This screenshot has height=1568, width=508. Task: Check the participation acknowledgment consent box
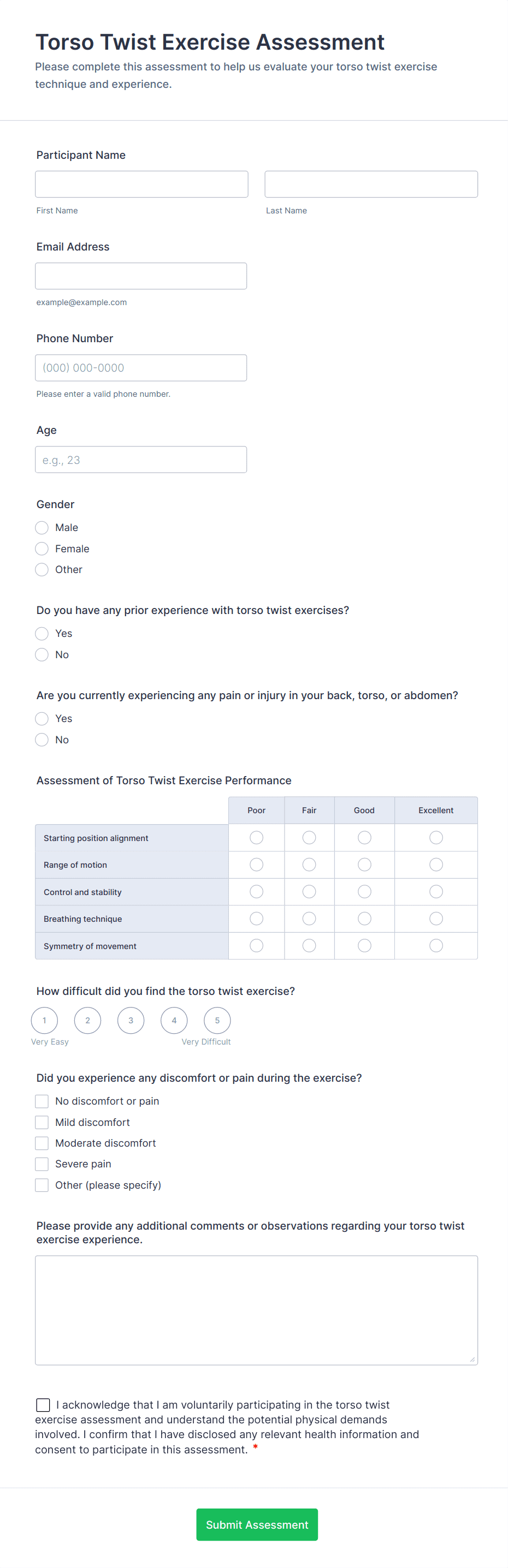click(43, 1405)
